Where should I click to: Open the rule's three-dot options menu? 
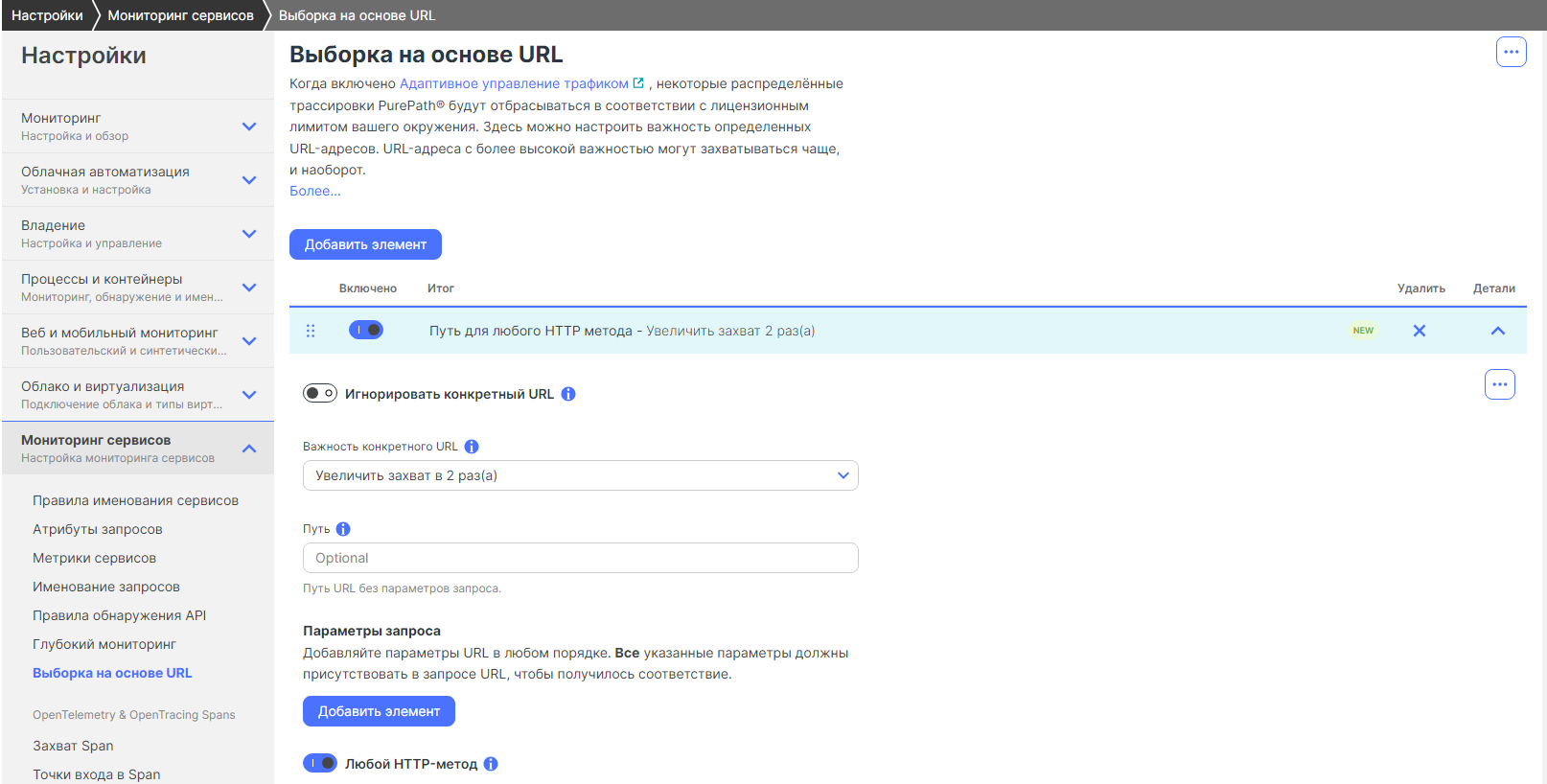[x=1499, y=384]
